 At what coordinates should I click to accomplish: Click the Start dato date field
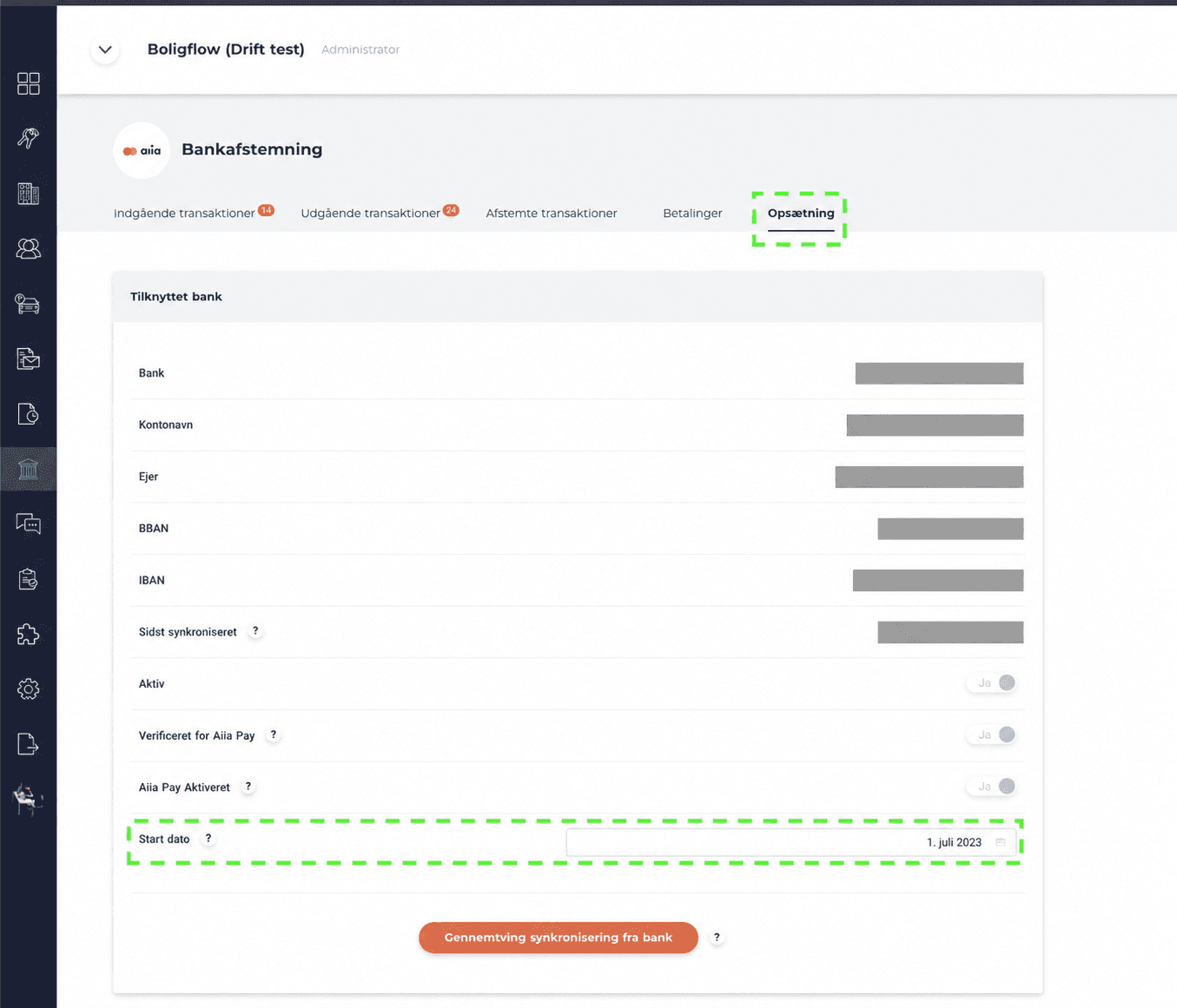(x=790, y=842)
